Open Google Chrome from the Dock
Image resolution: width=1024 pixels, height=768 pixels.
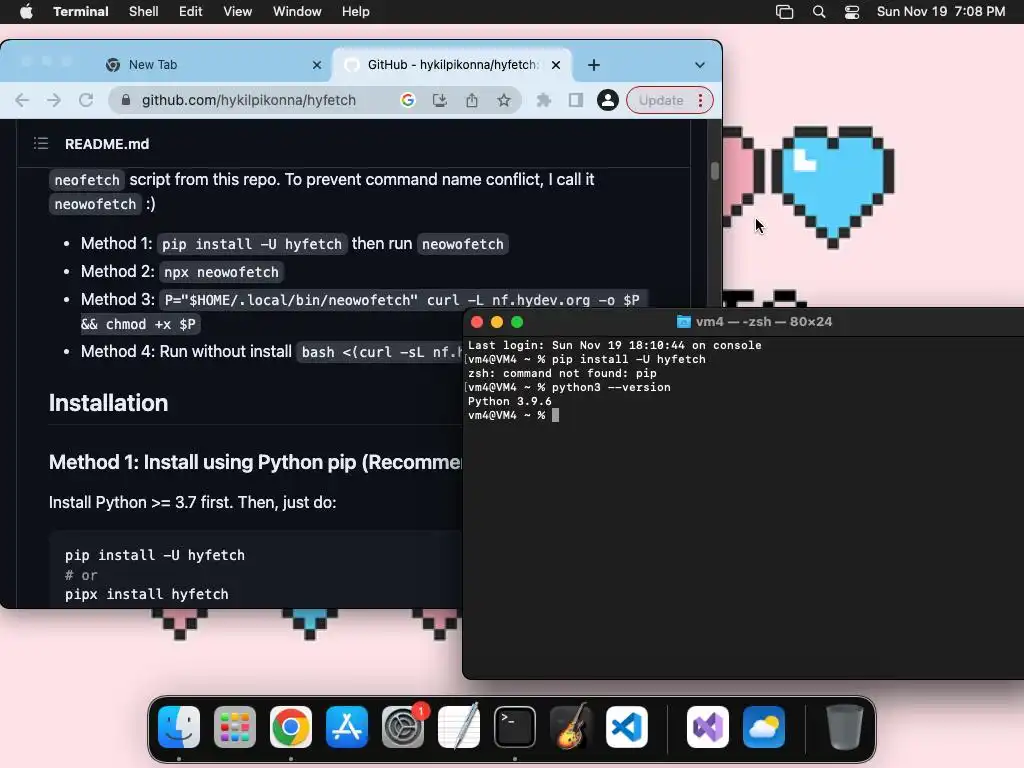tap(291, 727)
